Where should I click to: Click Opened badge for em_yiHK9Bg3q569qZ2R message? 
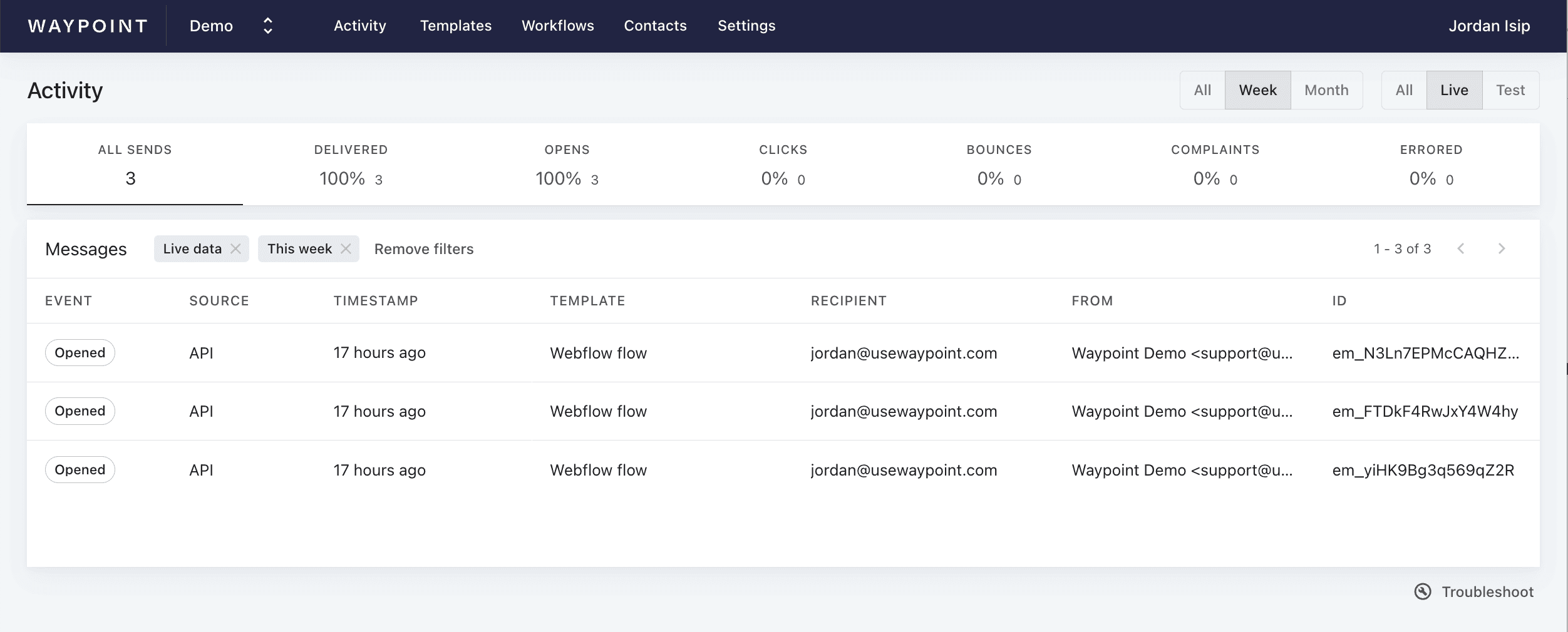click(x=80, y=469)
